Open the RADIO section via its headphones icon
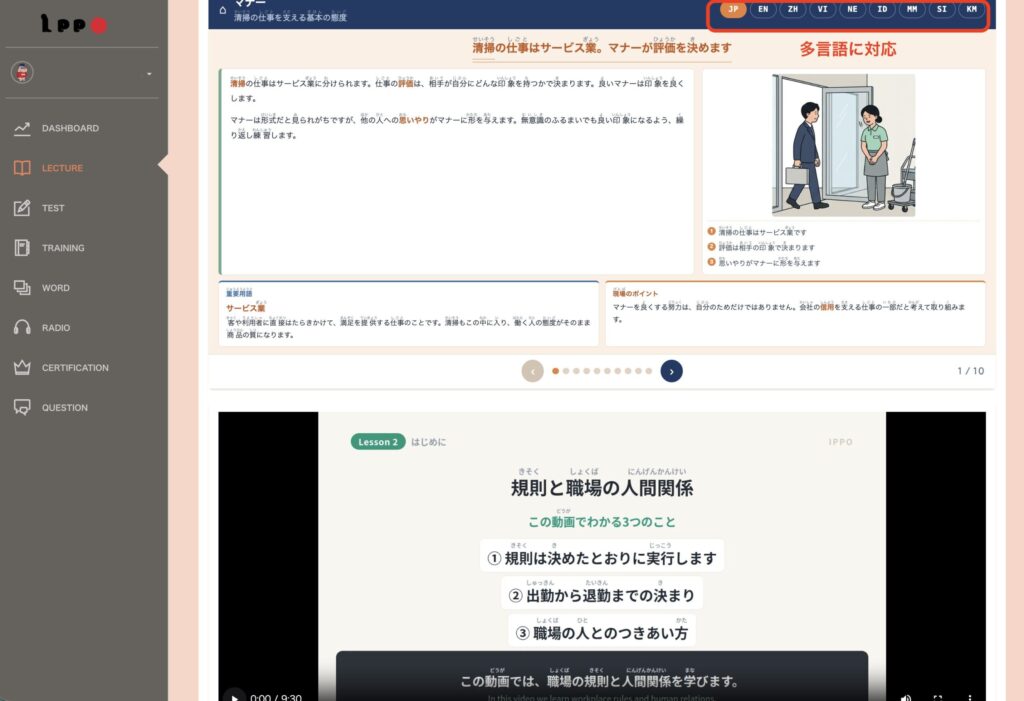The width and height of the screenshot is (1024, 701). tap(22, 327)
